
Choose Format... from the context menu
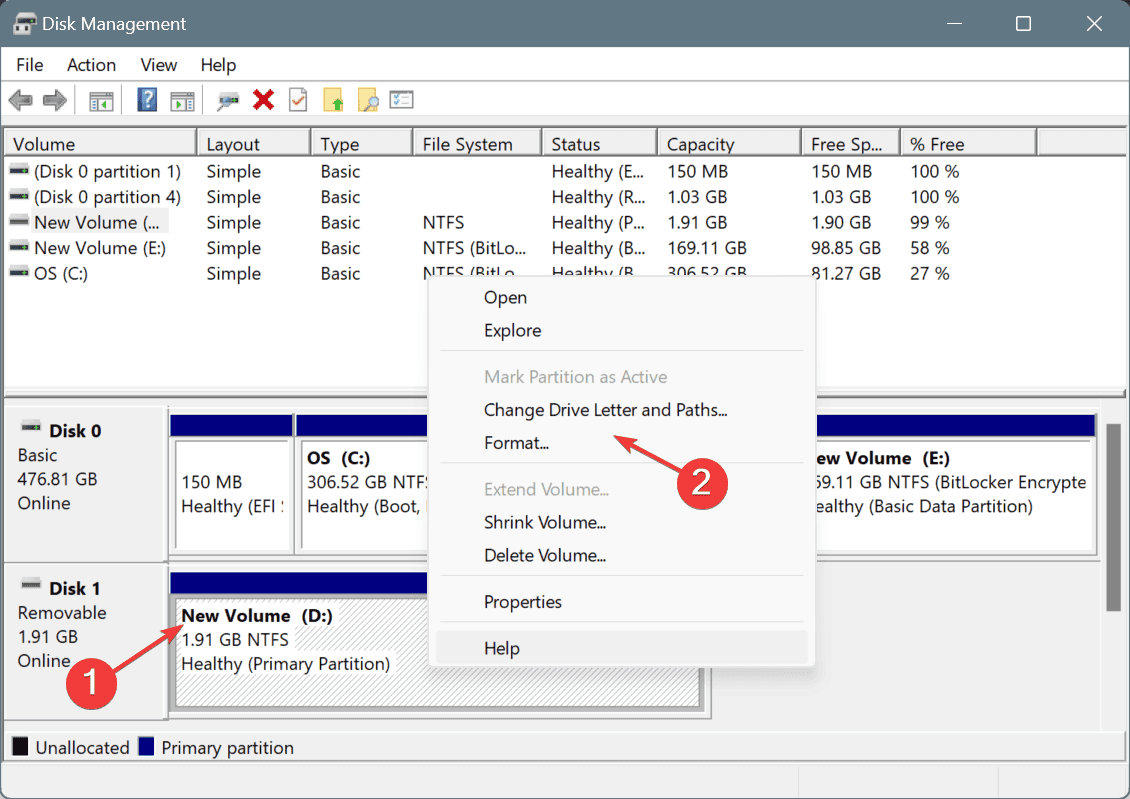[516, 443]
